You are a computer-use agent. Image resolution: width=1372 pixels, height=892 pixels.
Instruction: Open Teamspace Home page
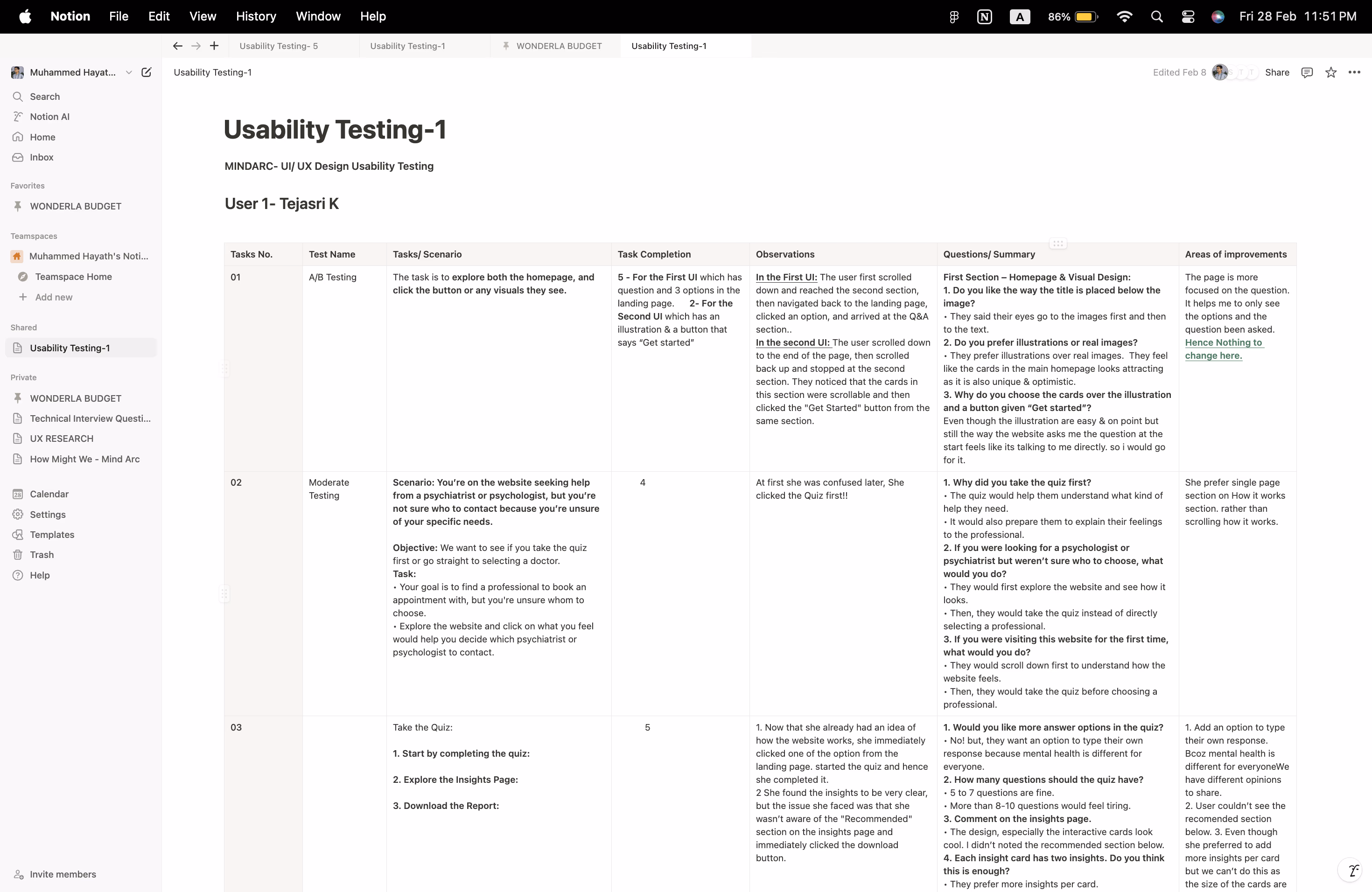(x=81, y=277)
